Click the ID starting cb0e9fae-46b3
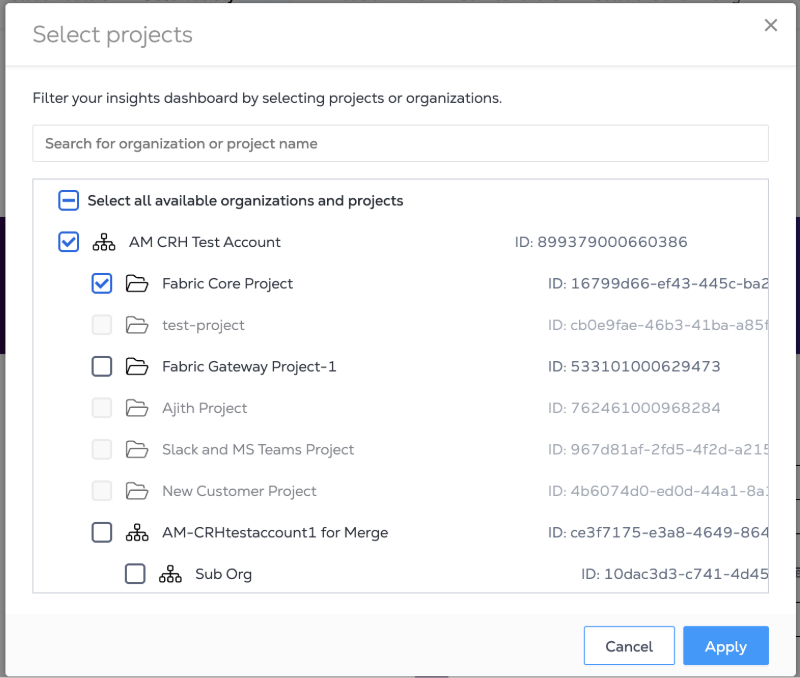The height and width of the screenshot is (678, 800). click(658, 325)
